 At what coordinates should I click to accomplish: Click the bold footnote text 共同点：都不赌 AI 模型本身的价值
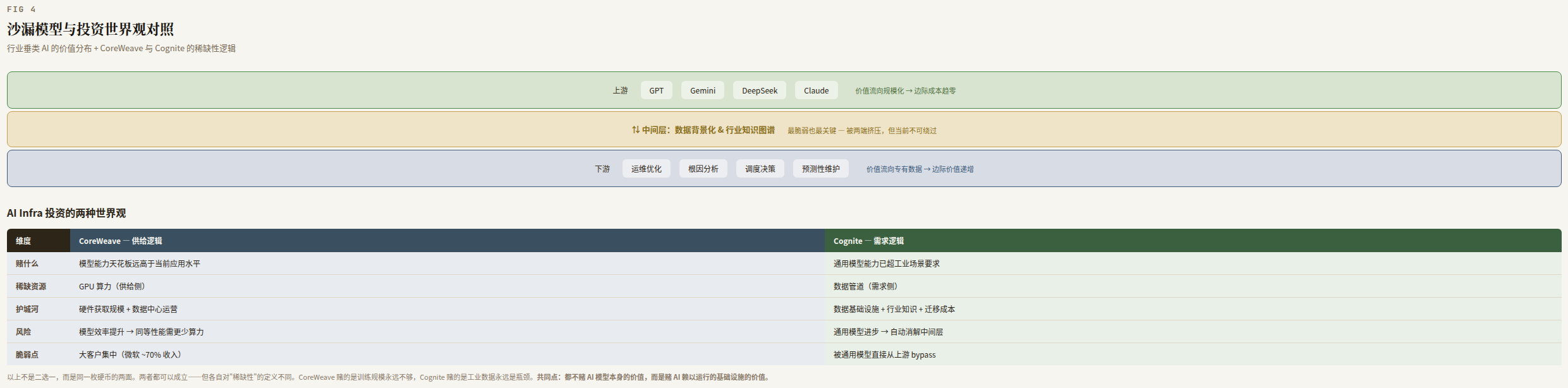[592, 377]
